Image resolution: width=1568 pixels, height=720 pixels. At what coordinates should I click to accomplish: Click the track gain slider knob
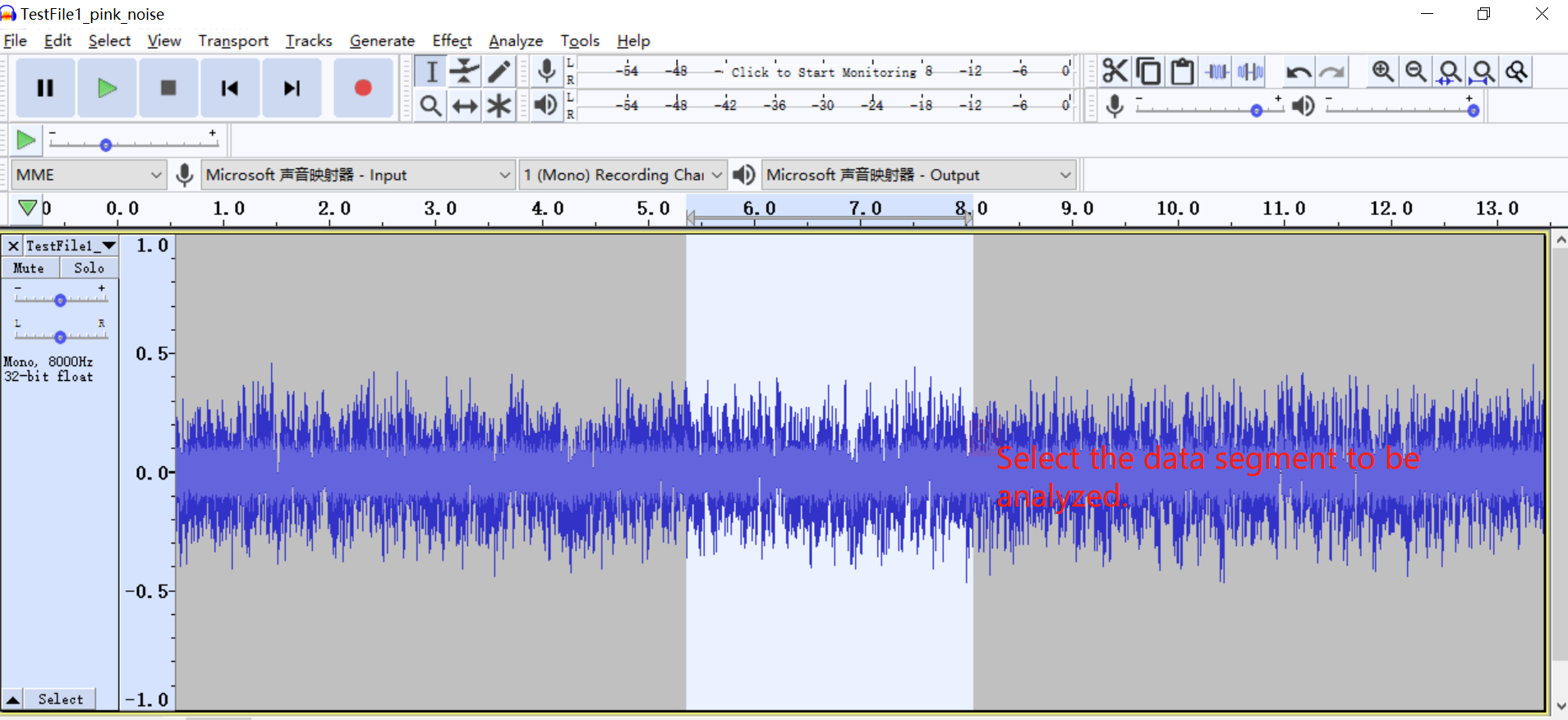coord(60,300)
